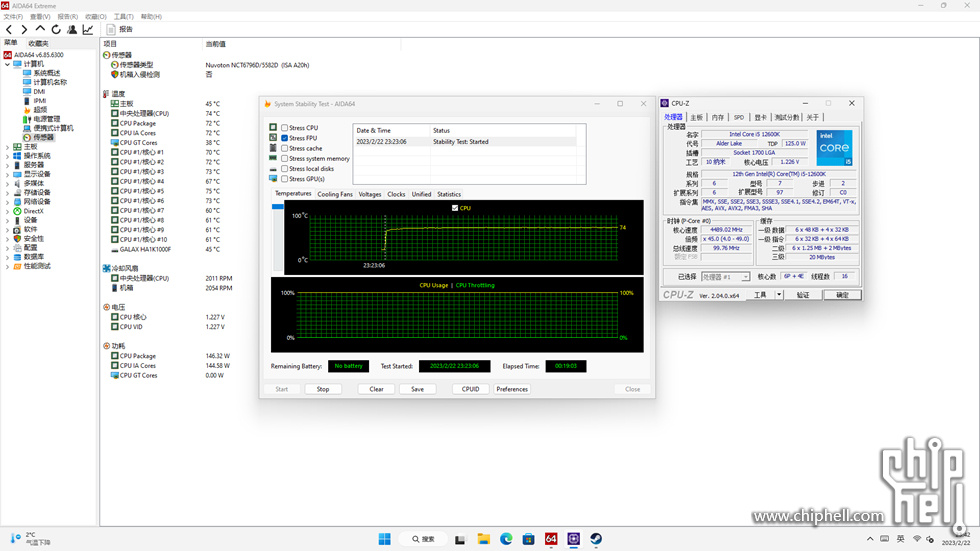Open the 查看(V) menu
The width and height of the screenshot is (980, 551).
coord(40,17)
